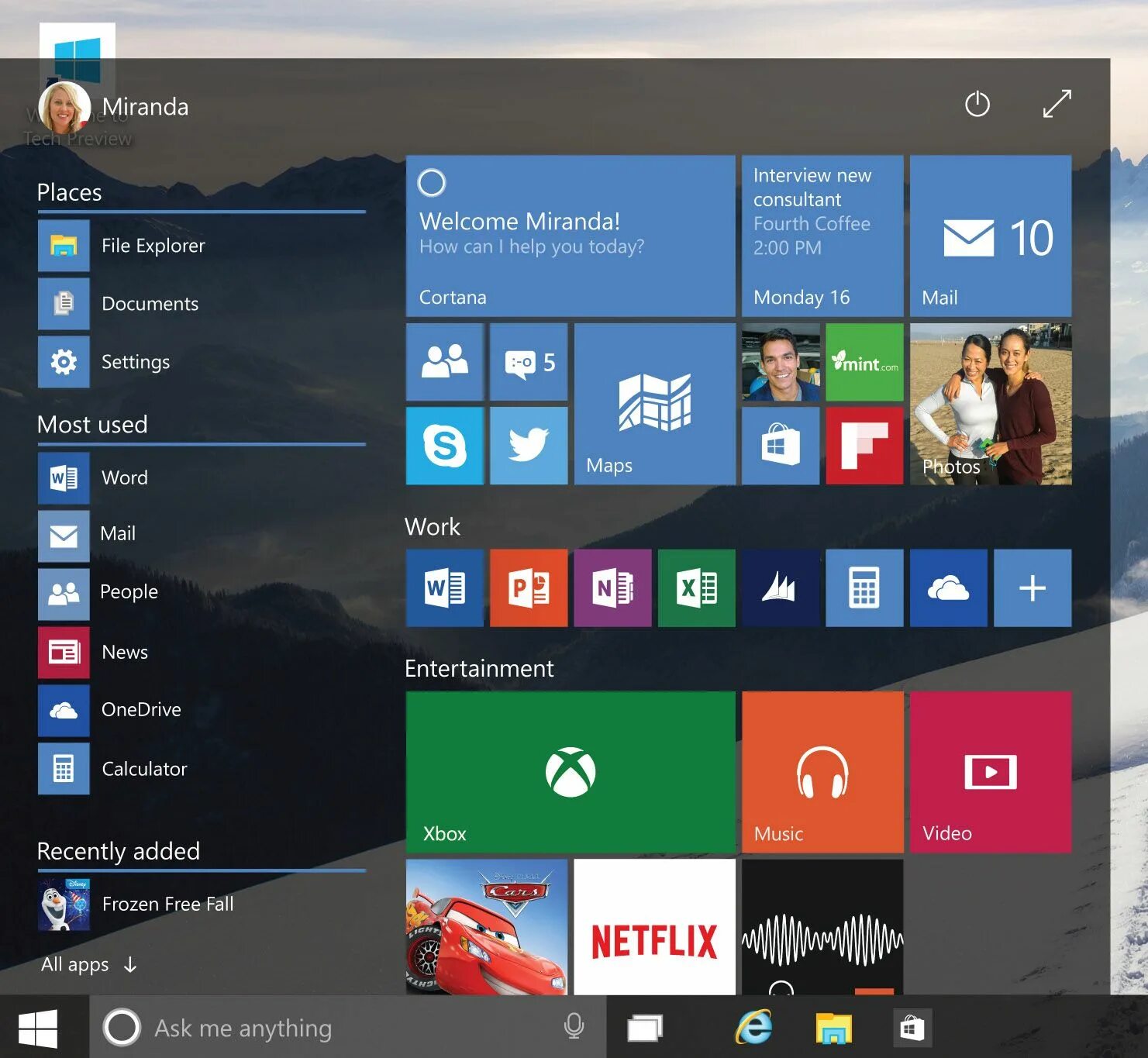The image size is (1148, 1058).
Task: Open the contact photo tile of smiling man
Action: pyautogui.click(x=781, y=362)
